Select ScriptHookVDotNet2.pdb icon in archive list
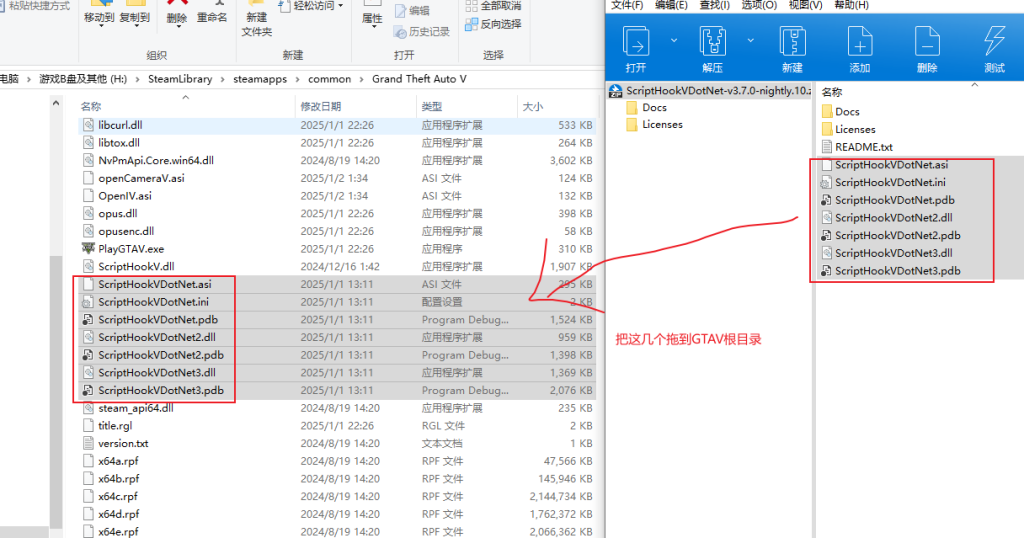1024x538 pixels. pyautogui.click(x=827, y=235)
